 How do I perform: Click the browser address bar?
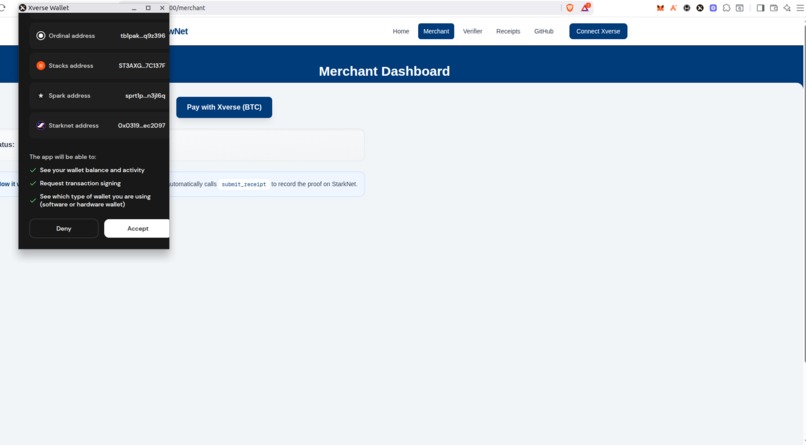click(365, 8)
